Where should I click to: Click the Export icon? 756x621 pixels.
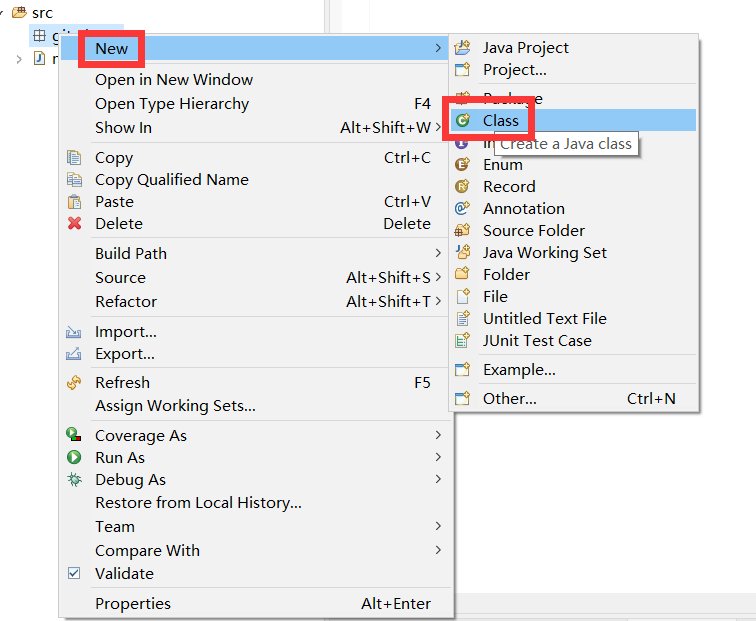pos(73,354)
